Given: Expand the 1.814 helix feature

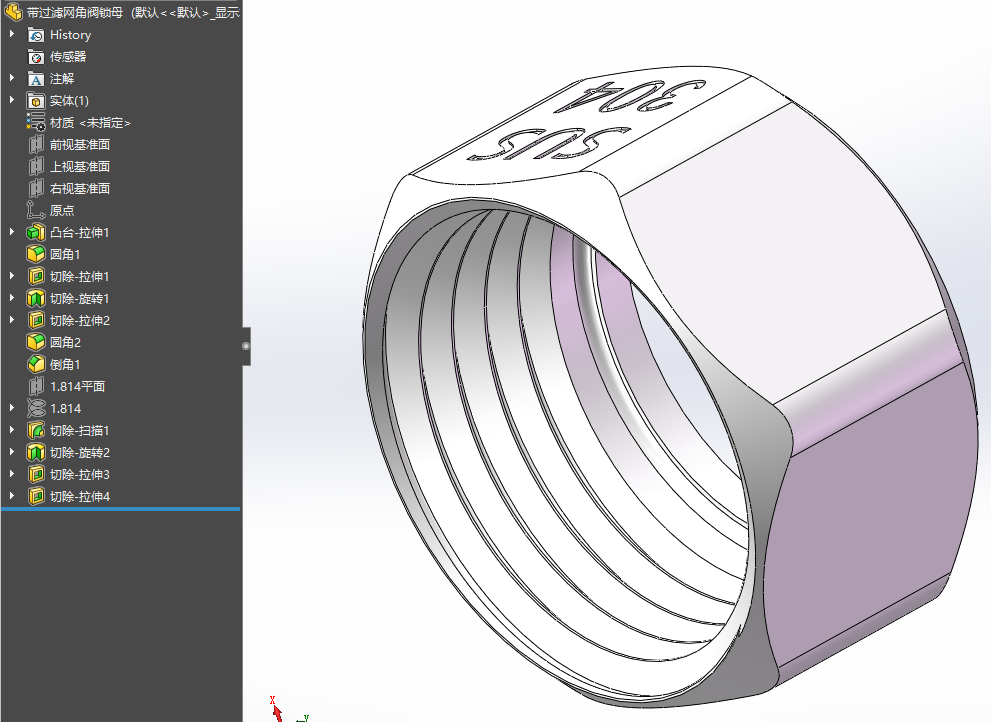Looking at the screenshot, I should click(11, 408).
